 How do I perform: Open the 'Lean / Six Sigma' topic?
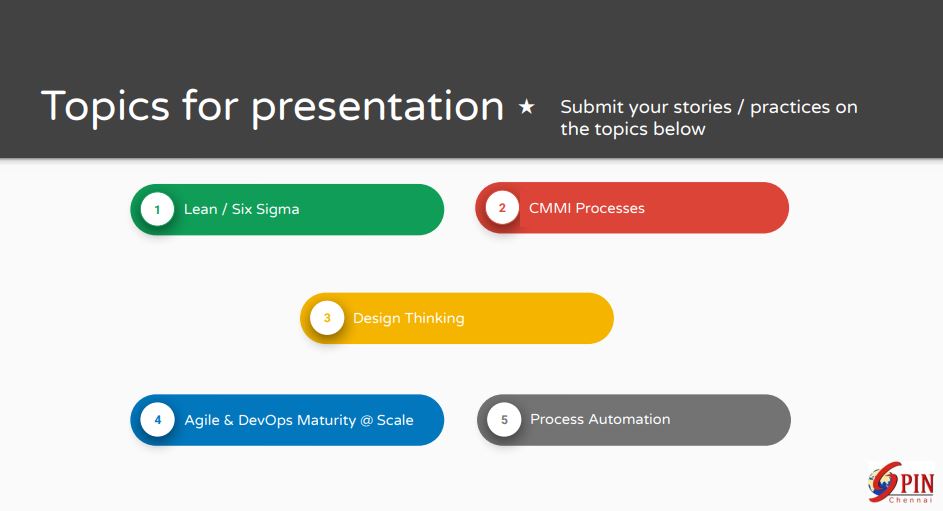(x=241, y=210)
